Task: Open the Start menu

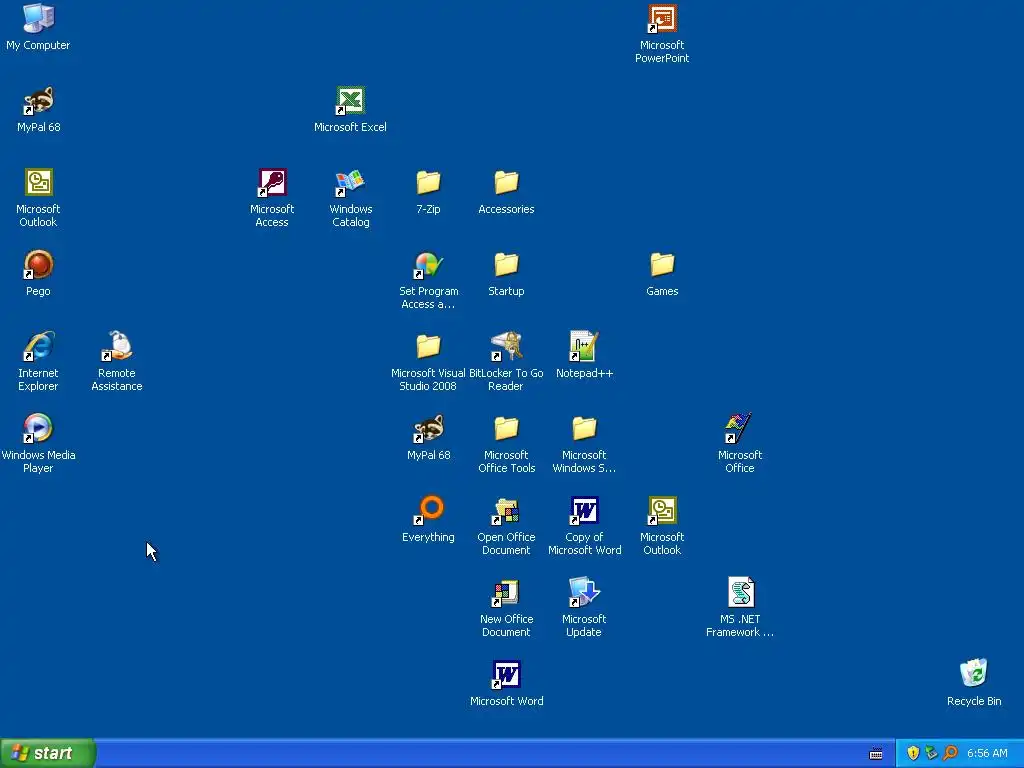Action: 48,753
